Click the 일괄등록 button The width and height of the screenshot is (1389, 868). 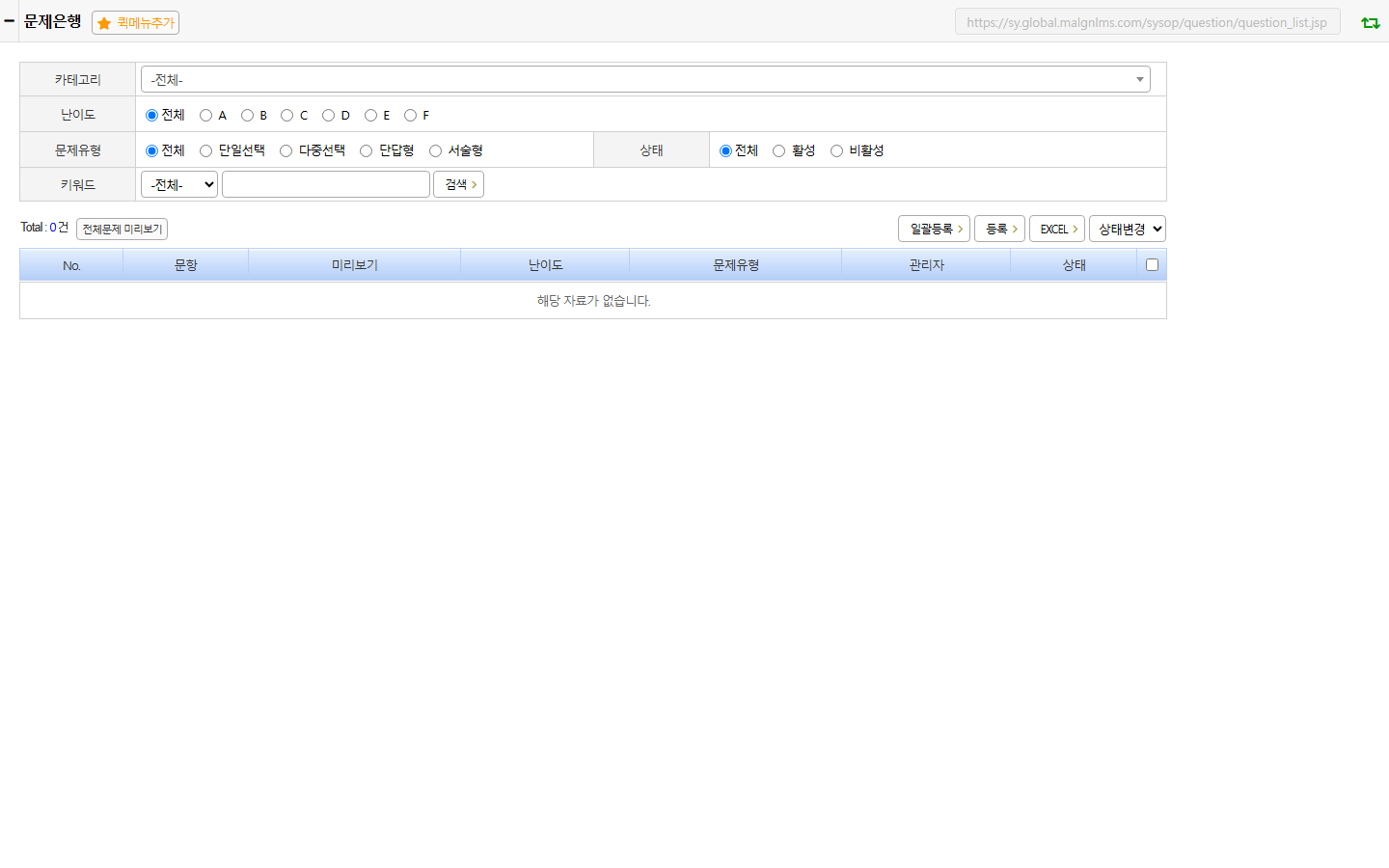point(934,229)
